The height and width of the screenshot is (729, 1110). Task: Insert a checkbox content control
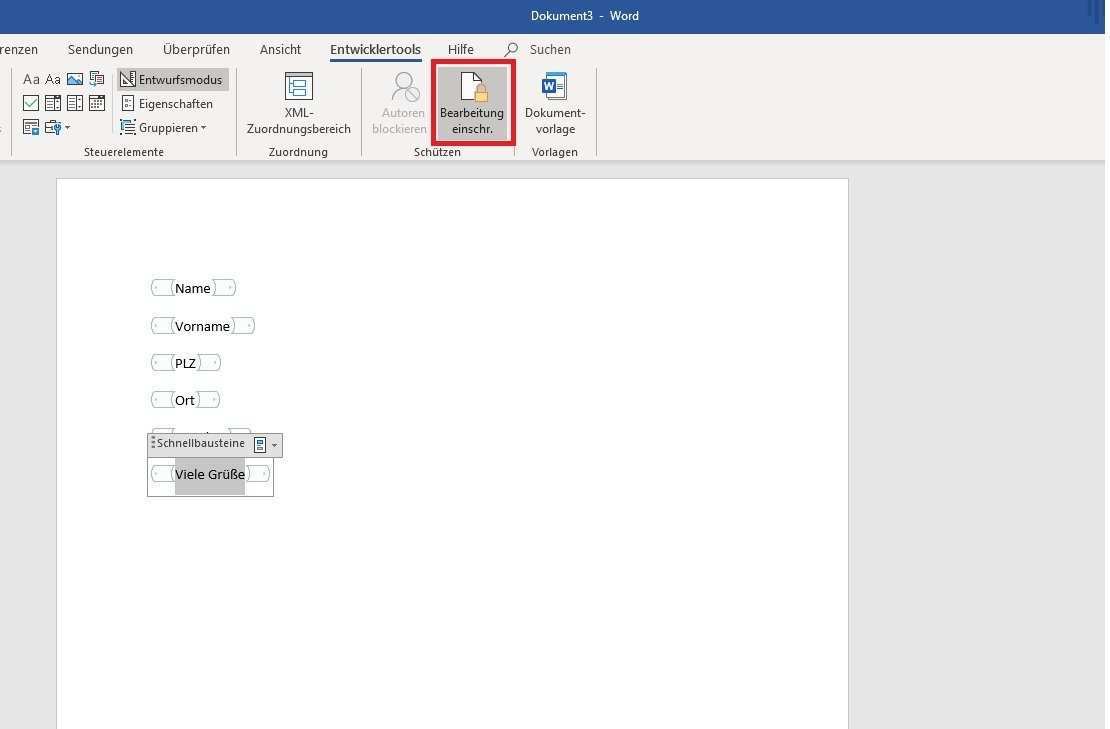coord(31,103)
